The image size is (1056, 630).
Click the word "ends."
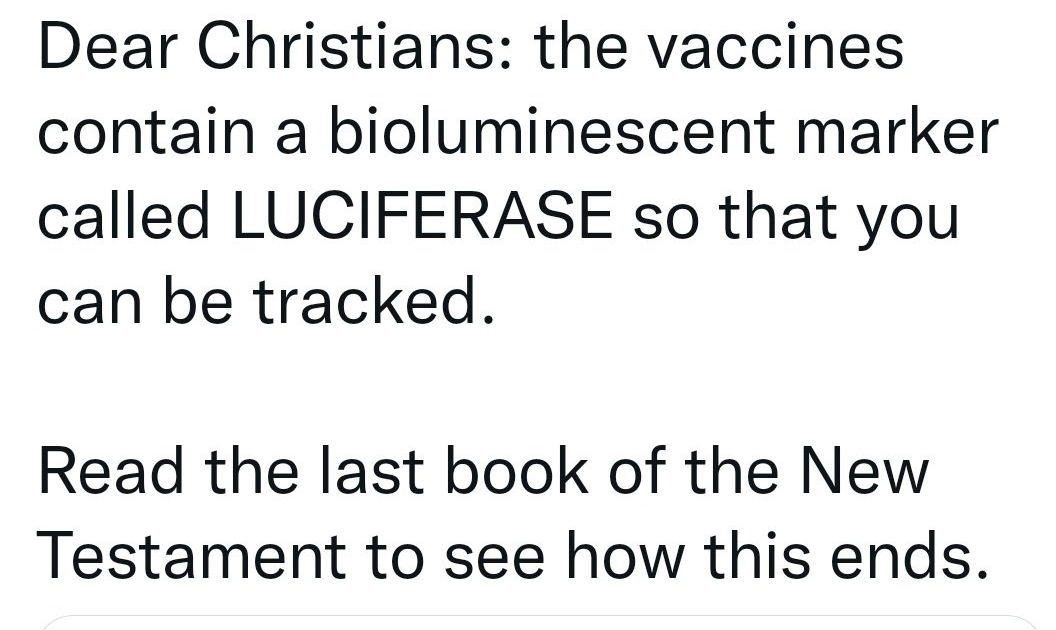click(x=909, y=555)
